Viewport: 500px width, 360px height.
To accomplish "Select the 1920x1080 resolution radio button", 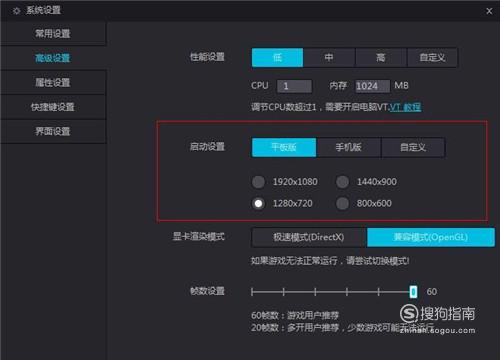I will [258, 182].
